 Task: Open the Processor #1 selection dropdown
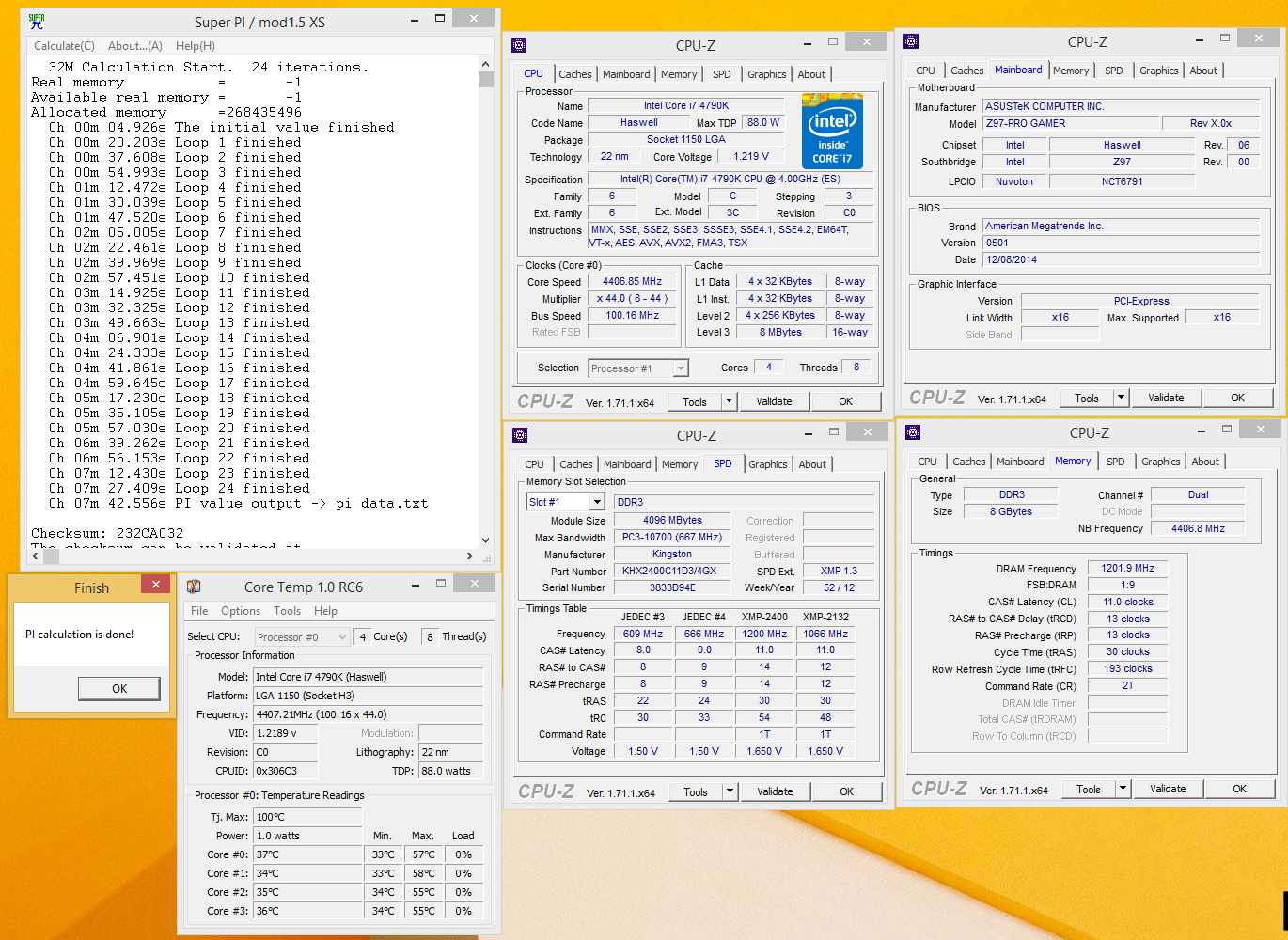coord(681,368)
